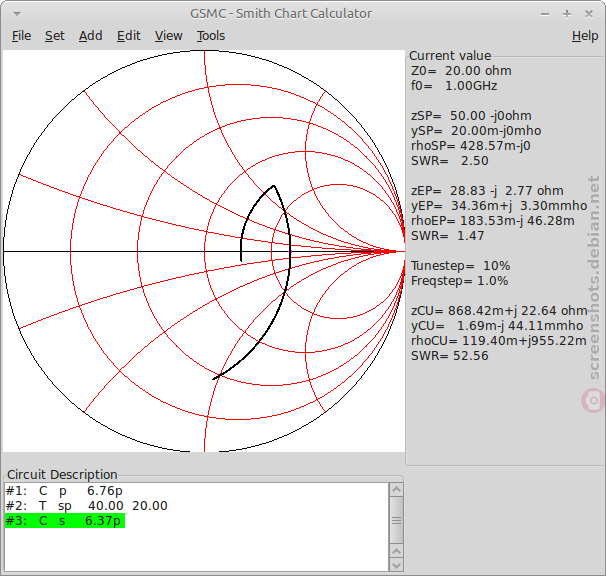
Task: Click the rhoEP= 183.53m-j 46.28m line
Action: [x=493, y=221]
